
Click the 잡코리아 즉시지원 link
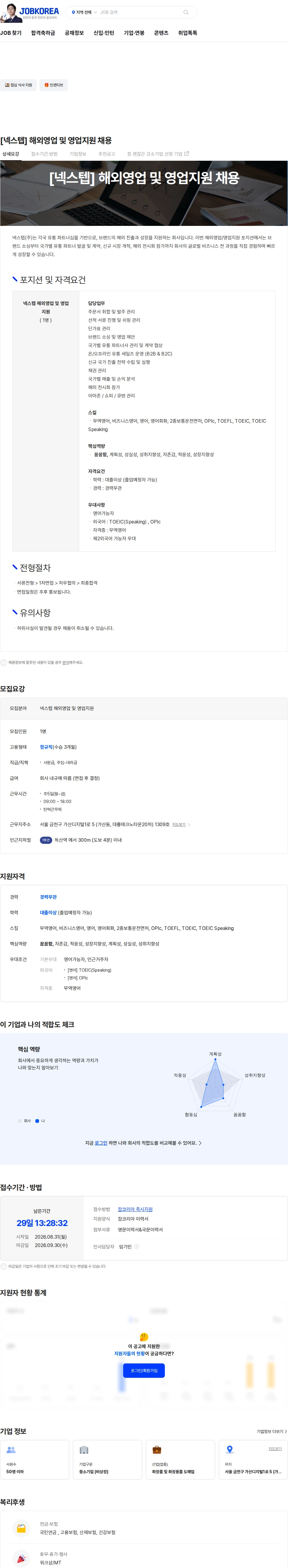pos(135,1210)
